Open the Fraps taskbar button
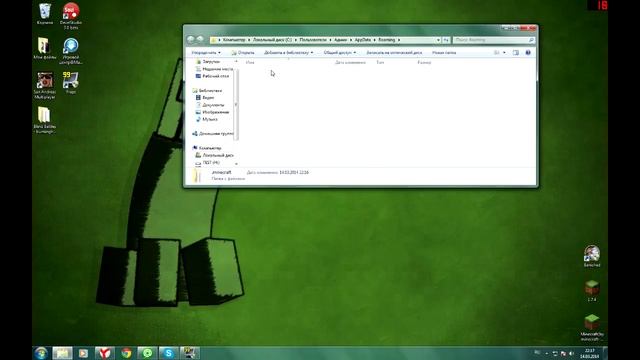 [190, 353]
